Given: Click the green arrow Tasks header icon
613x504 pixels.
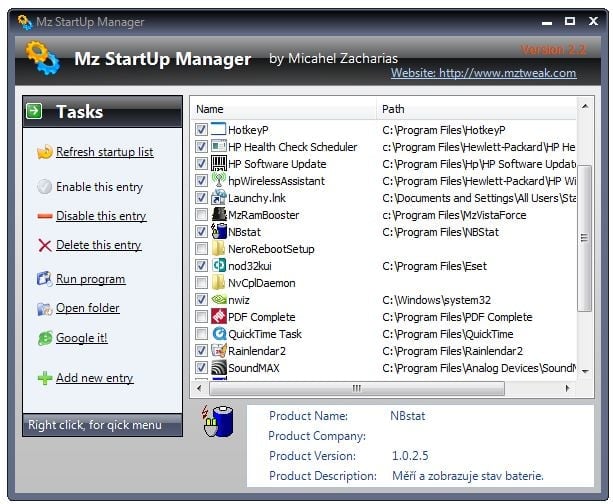Looking at the screenshot, I should [34, 111].
